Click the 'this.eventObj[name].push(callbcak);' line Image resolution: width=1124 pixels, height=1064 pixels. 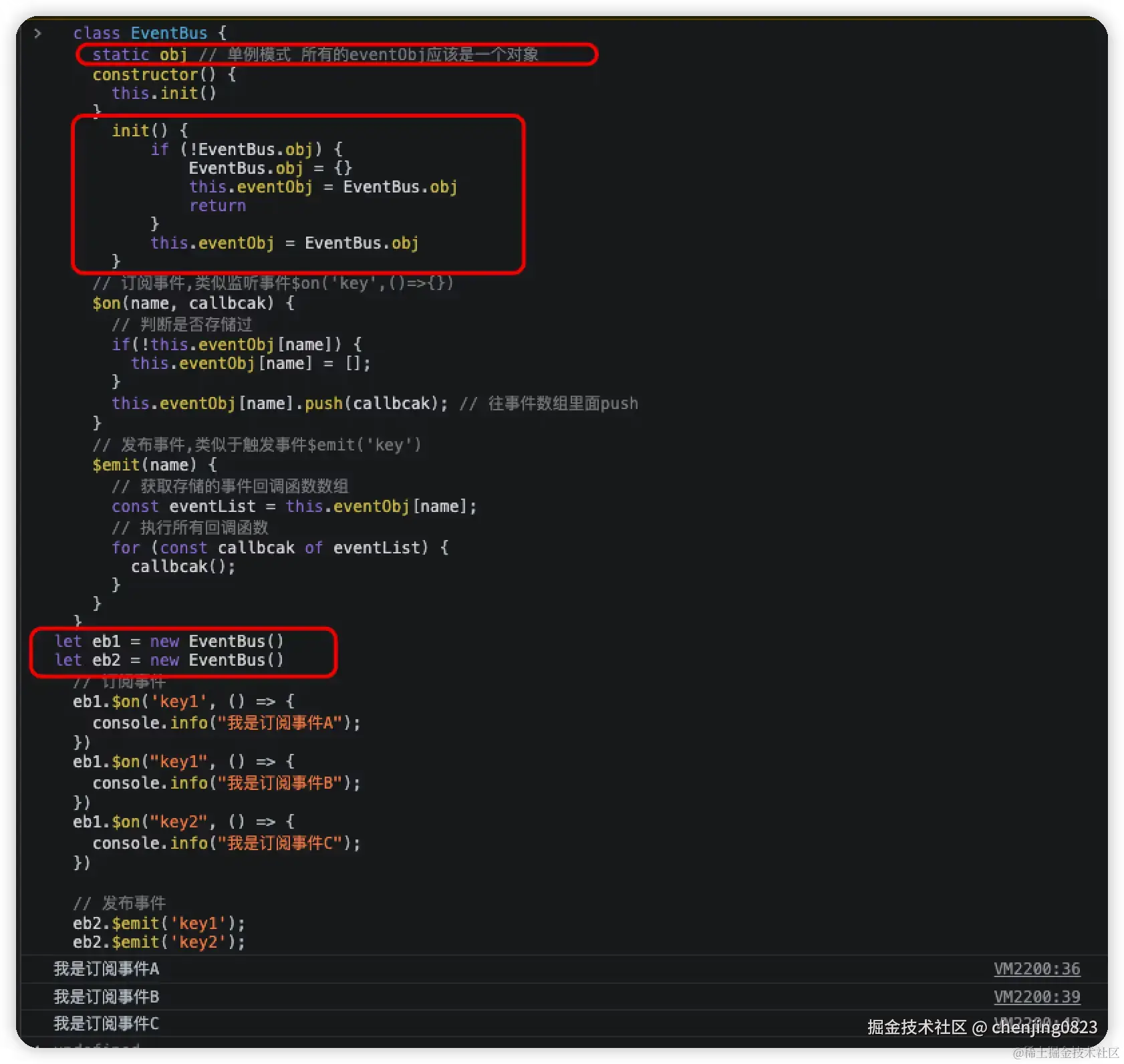[279, 403]
